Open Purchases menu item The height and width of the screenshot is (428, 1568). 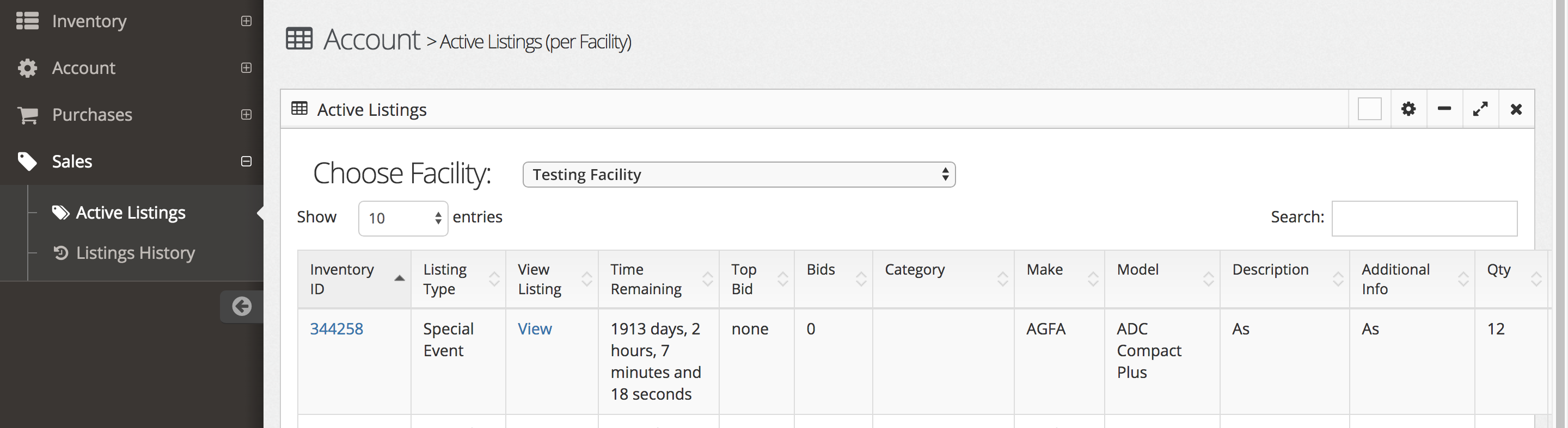131,114
